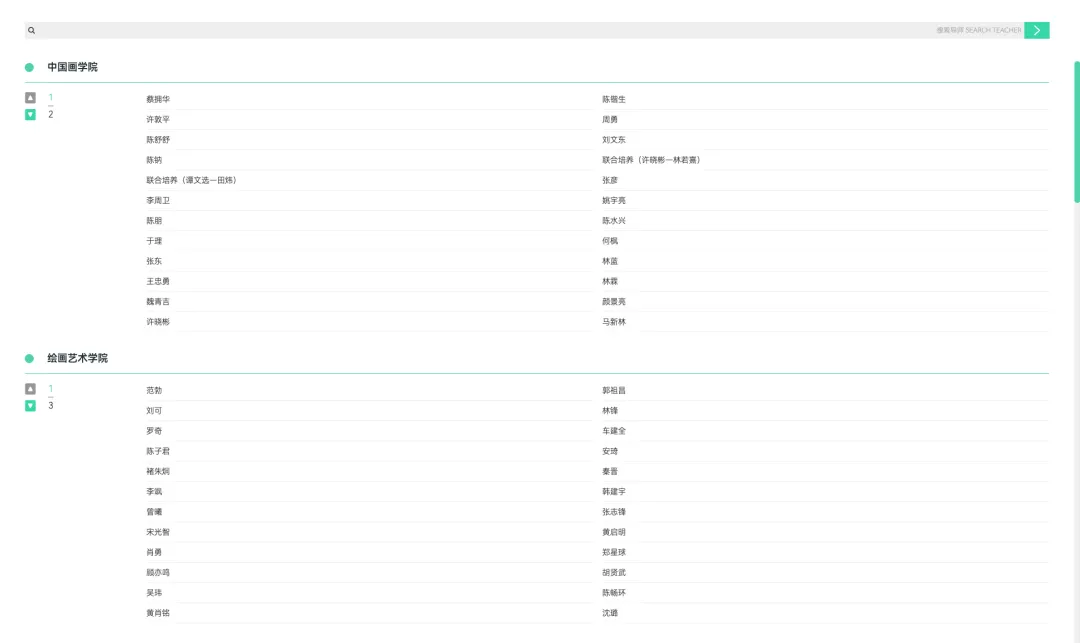This screenshot has height=643, width=1080.
Task: Open teacher 罗奇
Action: coord(154,431)
